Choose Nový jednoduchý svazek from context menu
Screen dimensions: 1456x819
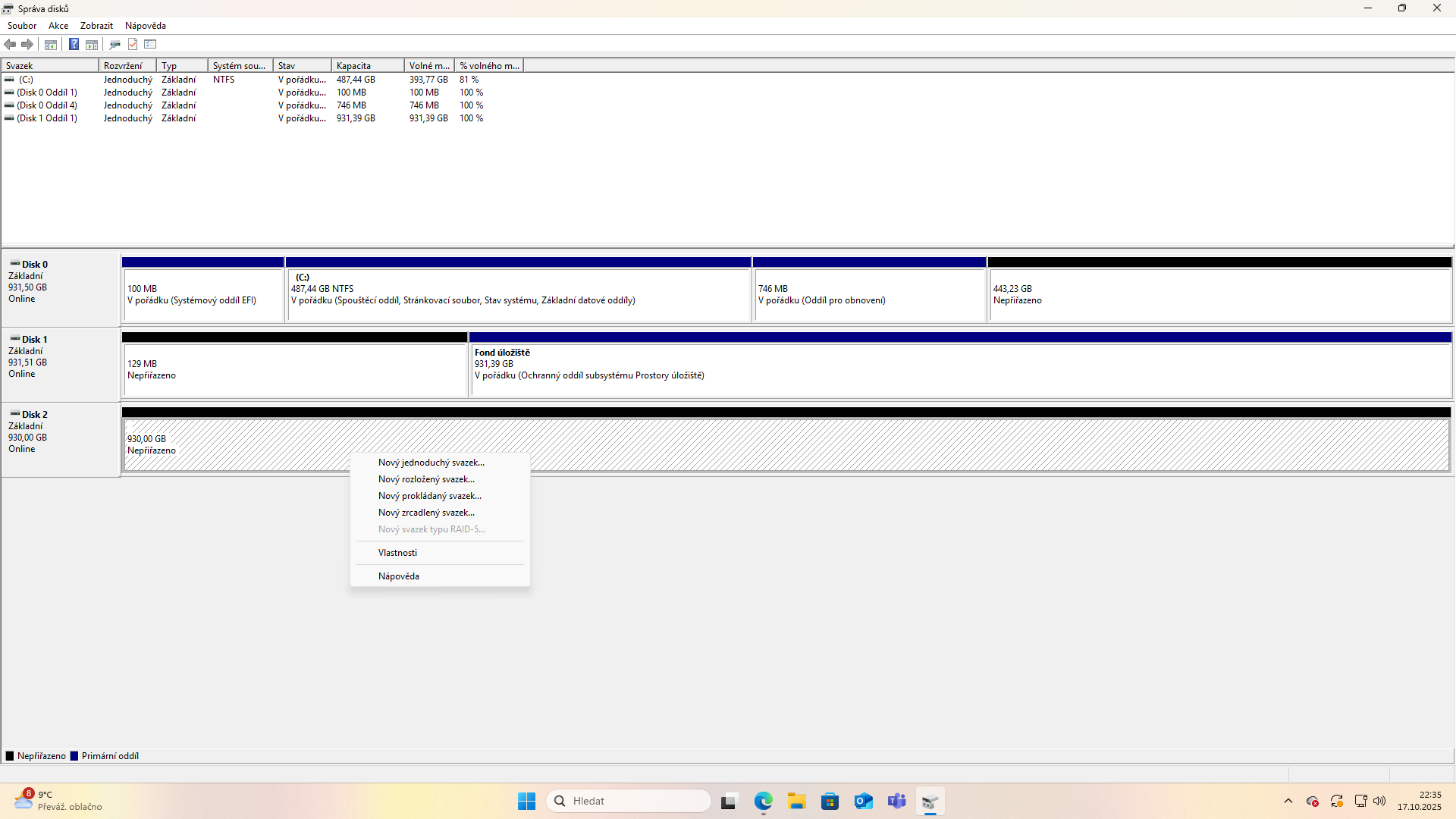click(x=431, y=463)
